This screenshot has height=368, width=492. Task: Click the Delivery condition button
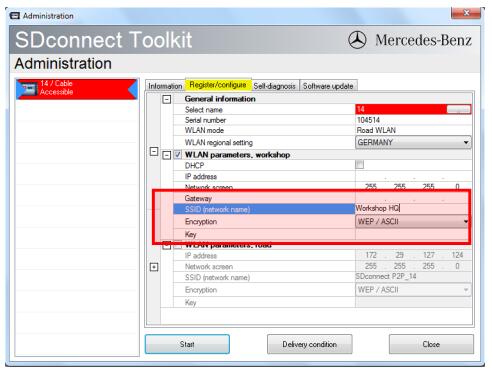coord(310,344)
